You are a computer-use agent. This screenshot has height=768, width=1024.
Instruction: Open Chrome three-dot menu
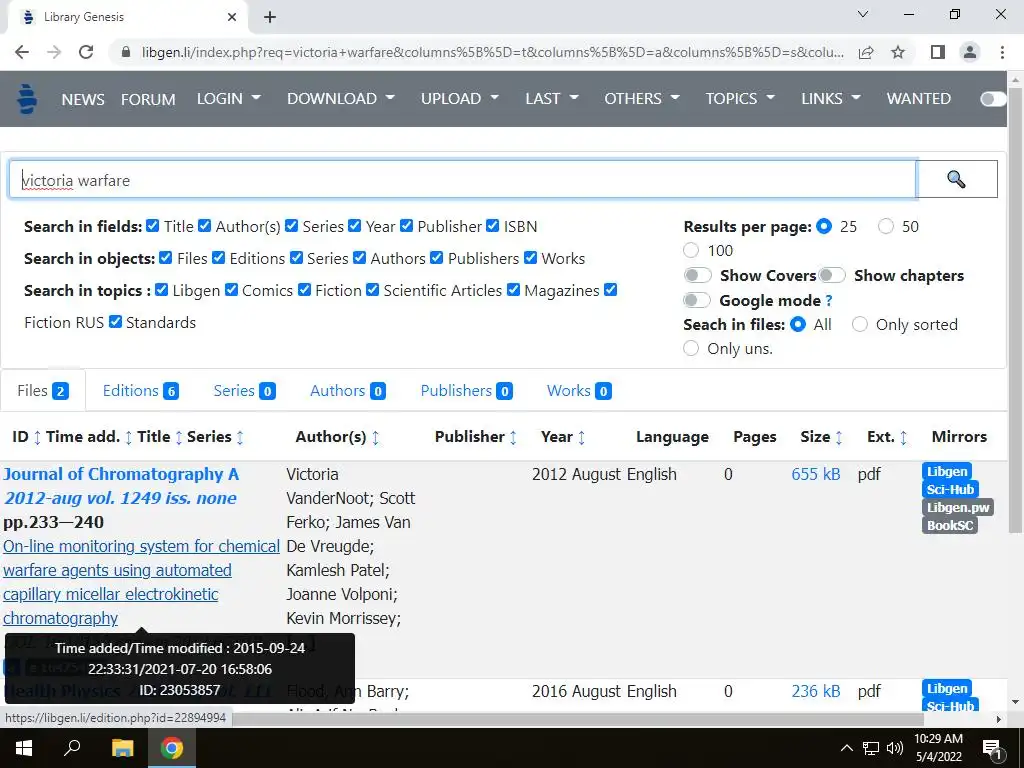[x=1002, y=52]
